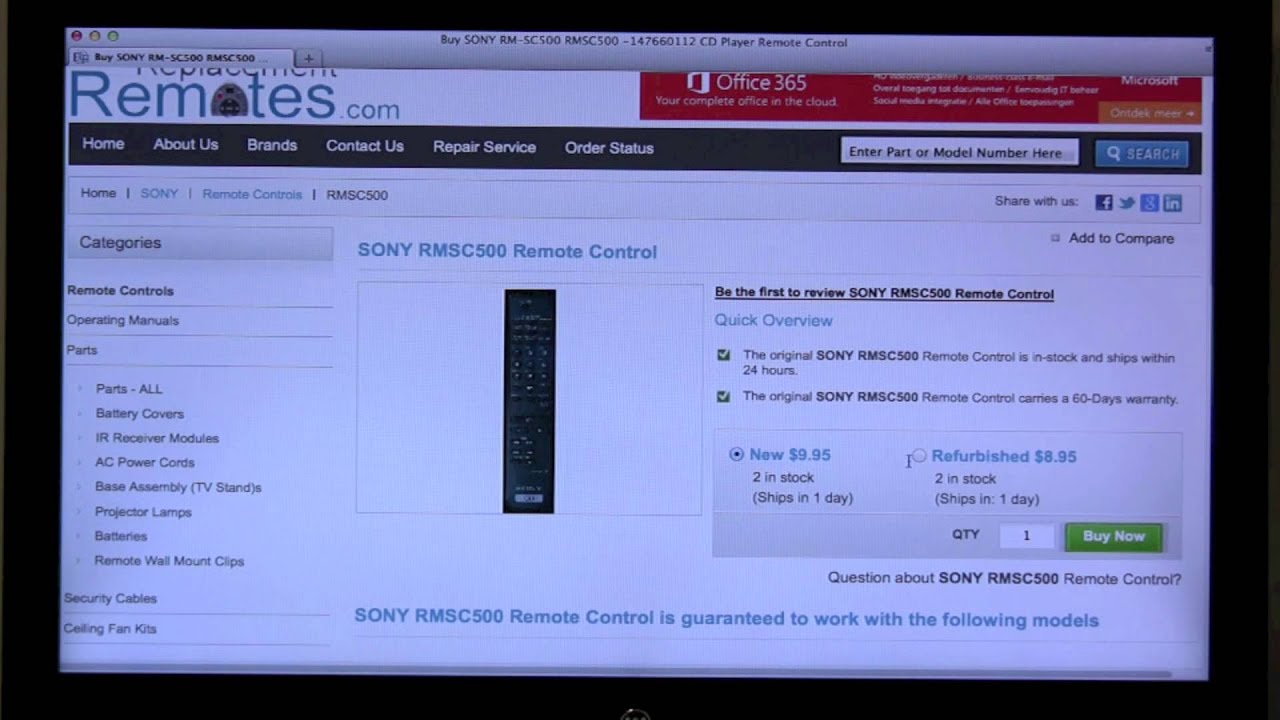Open a new browser tab with plus button
This screenshot has height=720, width=1280.
[x=308, y=58]
